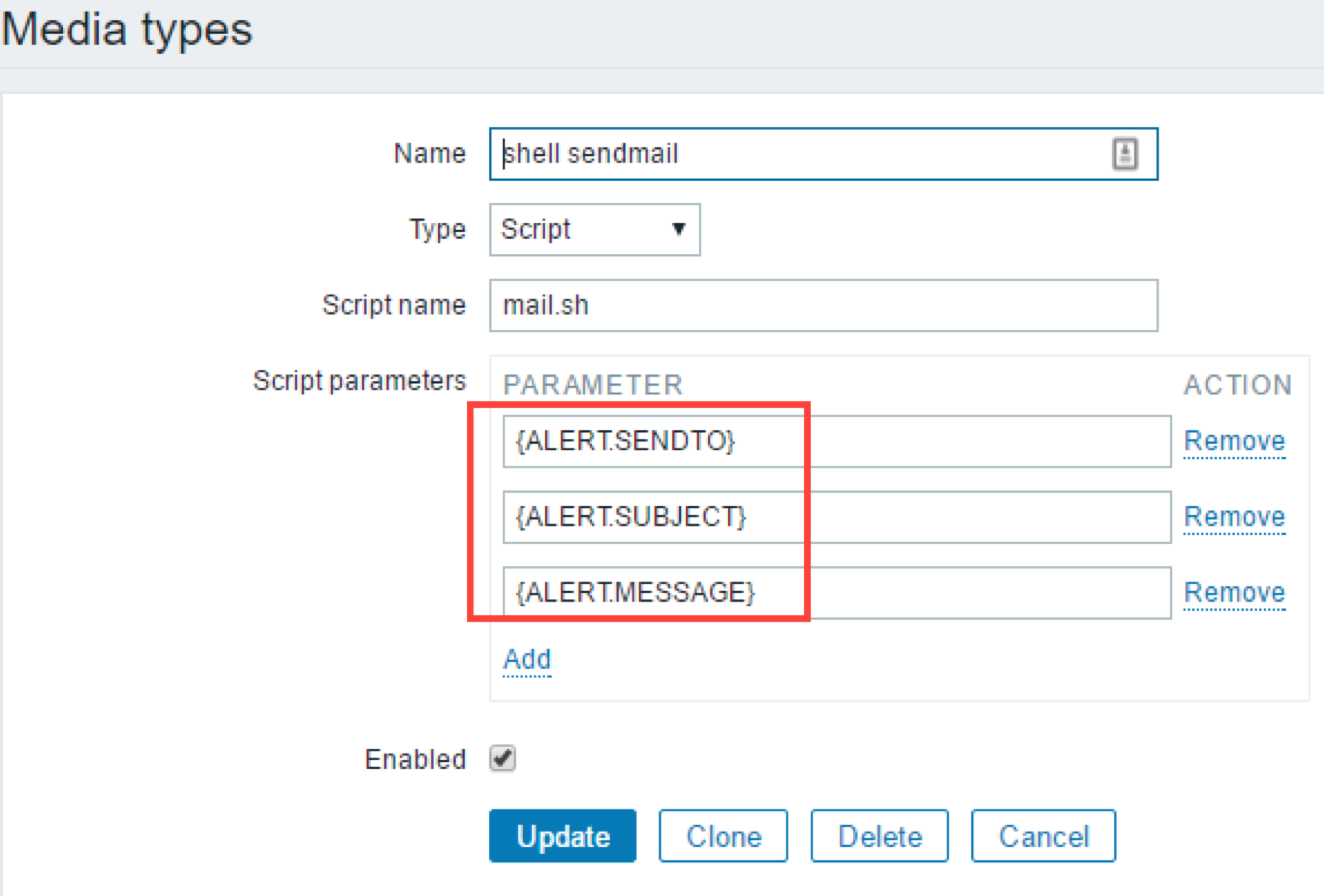The height and width of the screenshot is (896, 1328).
Task: Clone this media type
Action: pyautogui.click(x=723, y=836)
